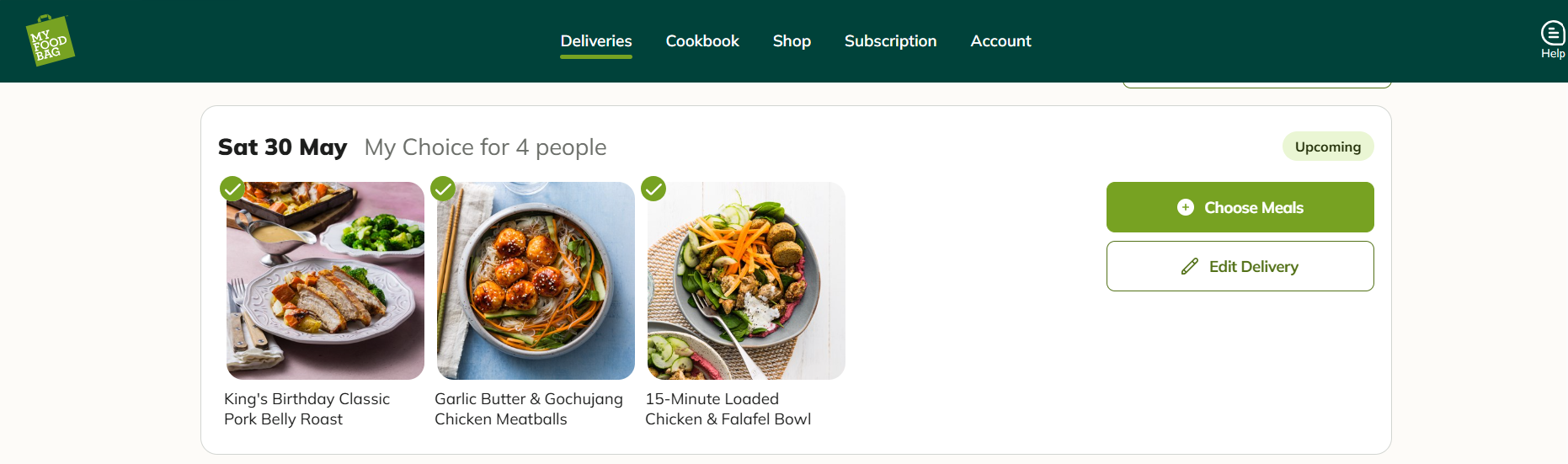
Task: Toggle the Chicken & Falafel Bowl checkmark
Action: (x=653, y=189)
